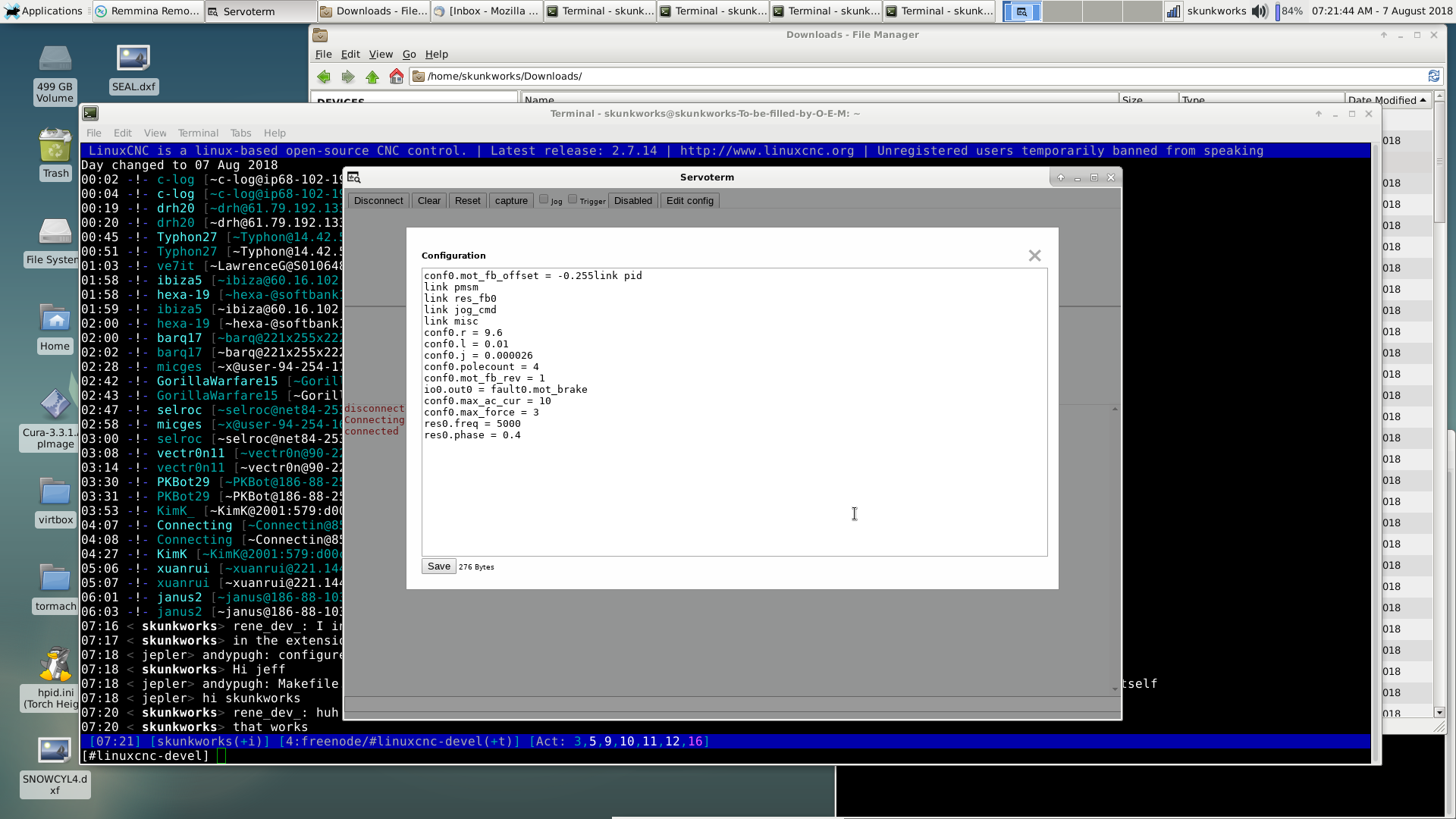Open File menu in File Manager
The width and height of the screenshot is (1456, 819).
click(323, 54)
